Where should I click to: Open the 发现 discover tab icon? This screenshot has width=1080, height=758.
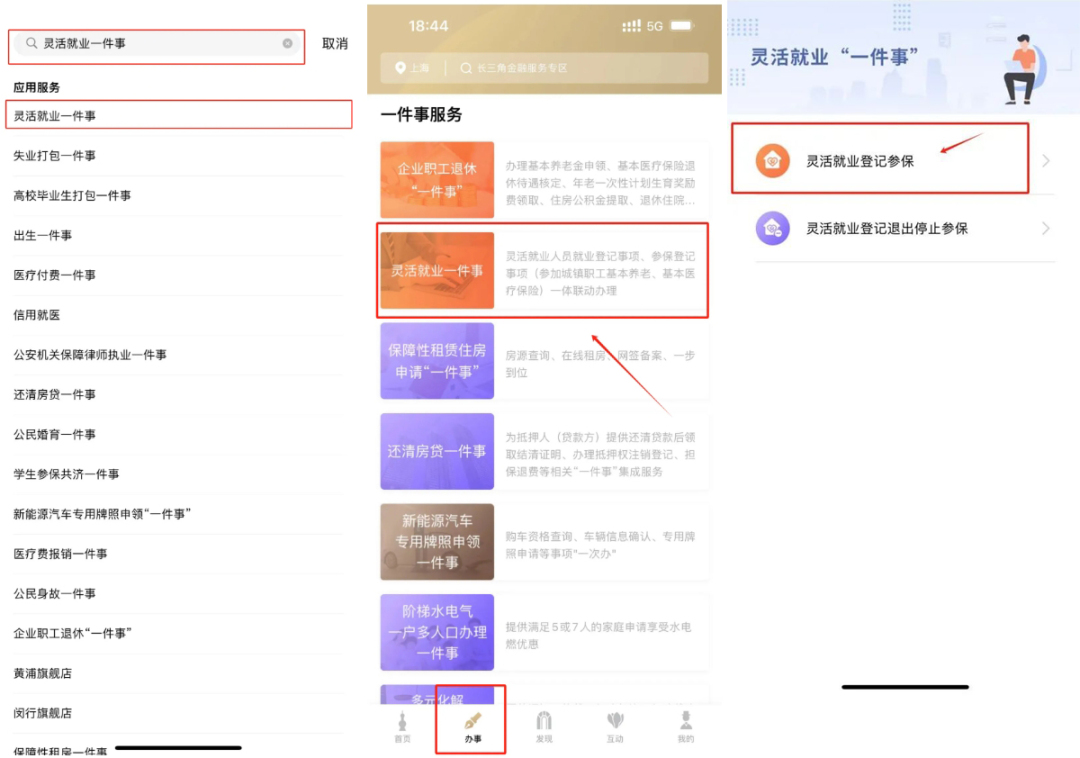click(544, 722)
